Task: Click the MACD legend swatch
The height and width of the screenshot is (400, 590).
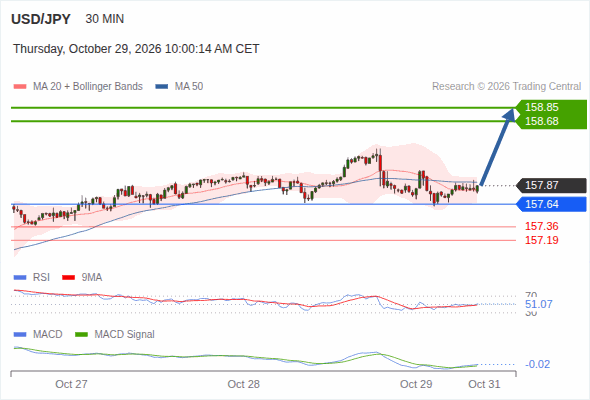Action: pos(20,335)
